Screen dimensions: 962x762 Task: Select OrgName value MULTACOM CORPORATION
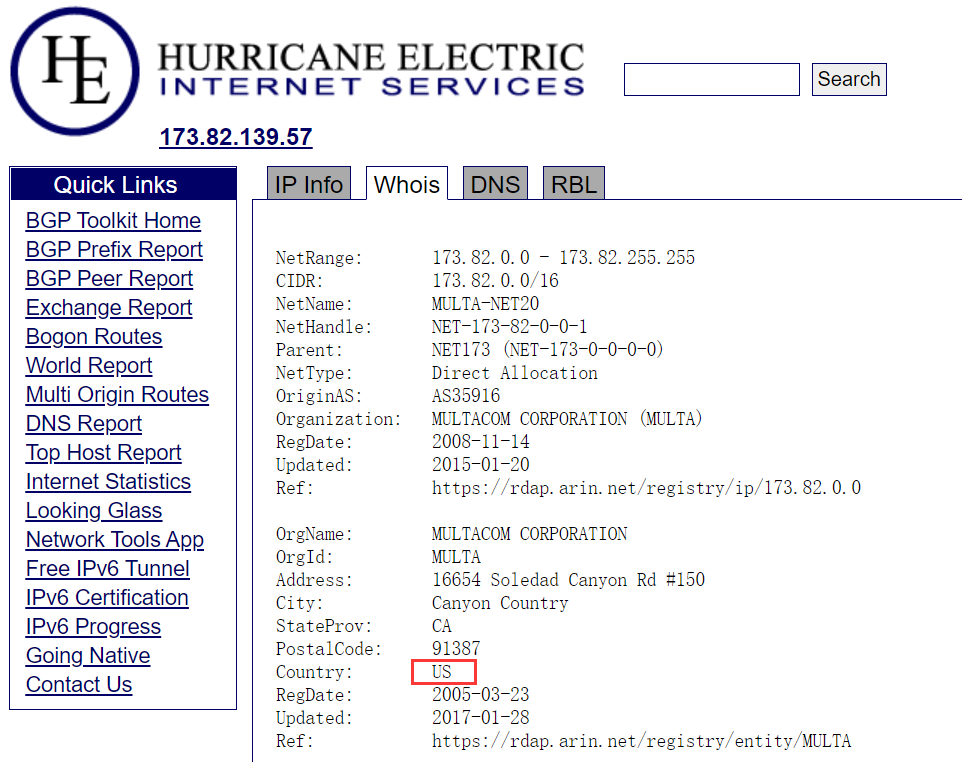pos(529,534)
